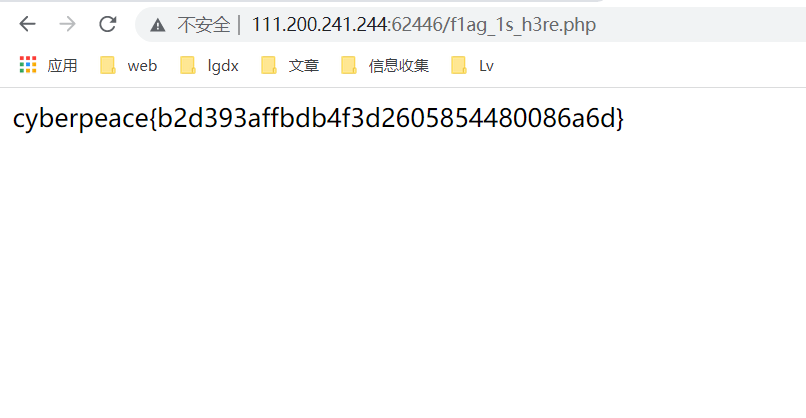Viewport: 806px width, 418px height.
Task: Expand the web bookmarks folder label
Action: pyautogui.click(x=142, y=66)
